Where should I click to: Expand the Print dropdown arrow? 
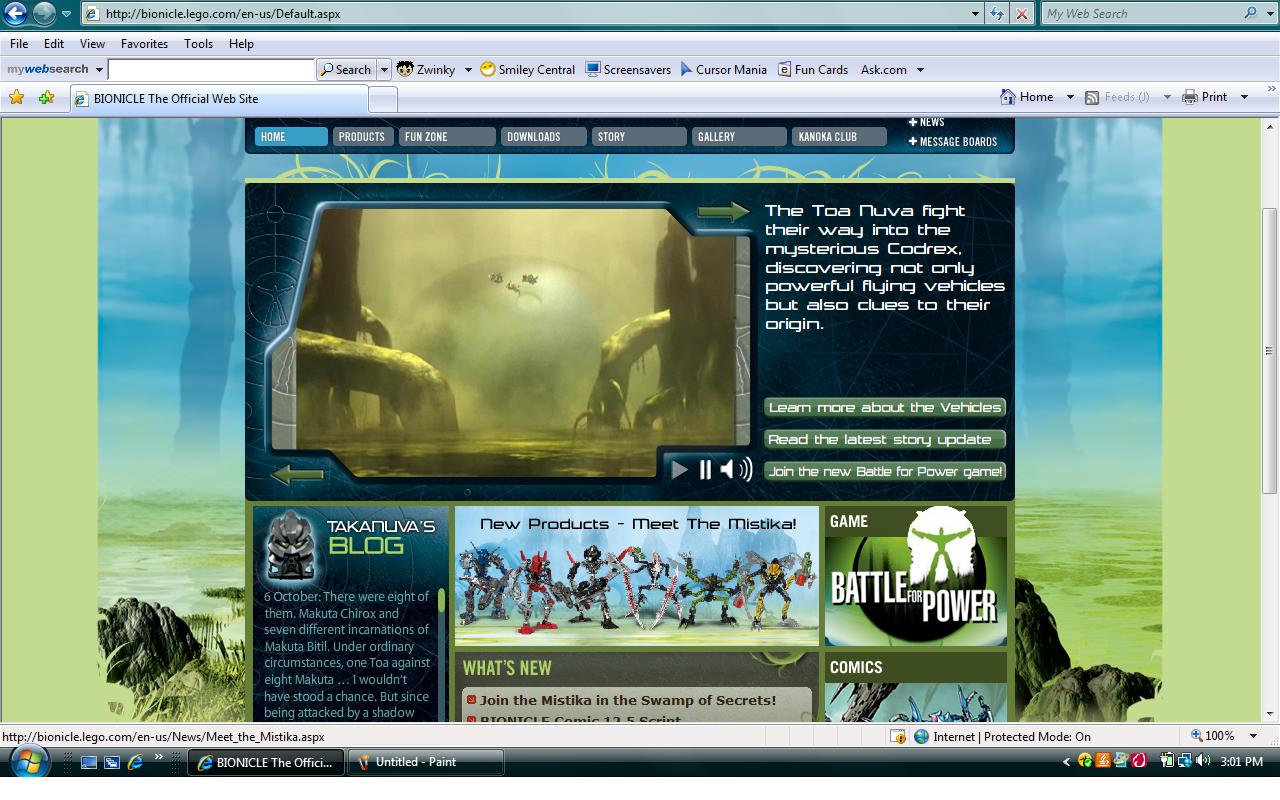click(1244, 97)
